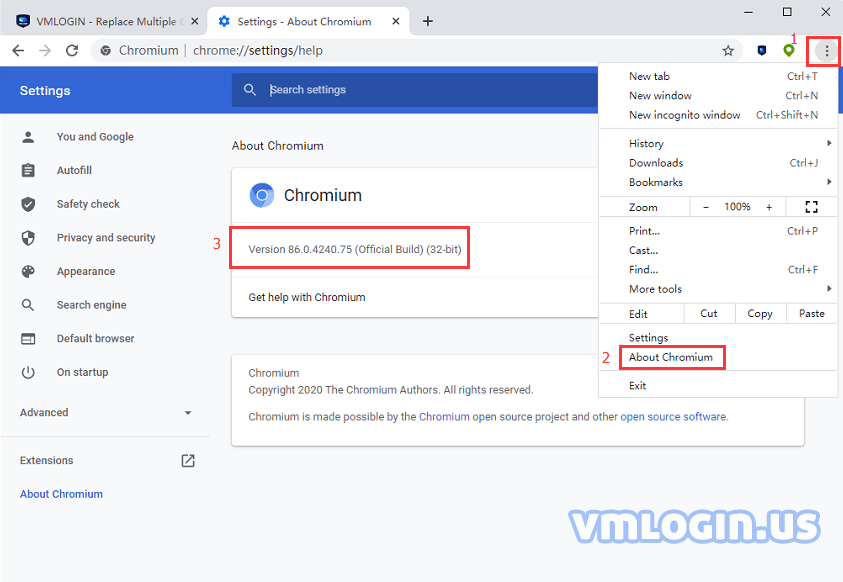
Task: Open the open source software link
Action: pyautogui.click(x=673, y=416)
